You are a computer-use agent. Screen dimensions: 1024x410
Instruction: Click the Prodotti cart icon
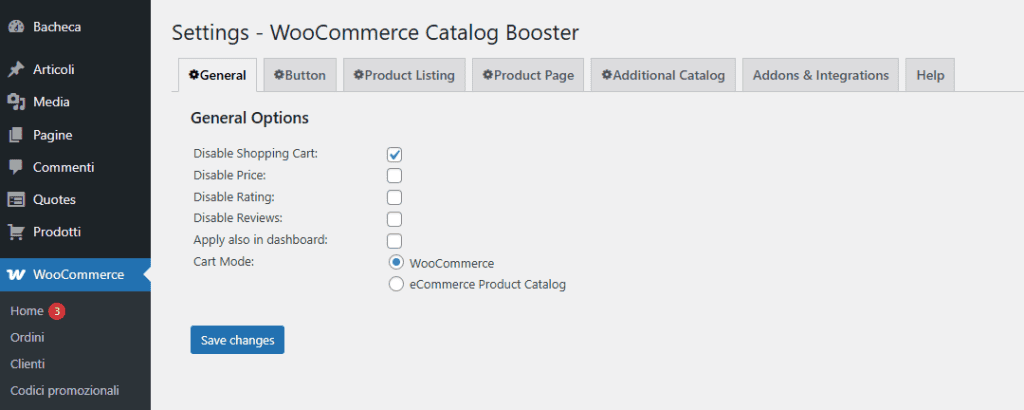click(16, 232)
